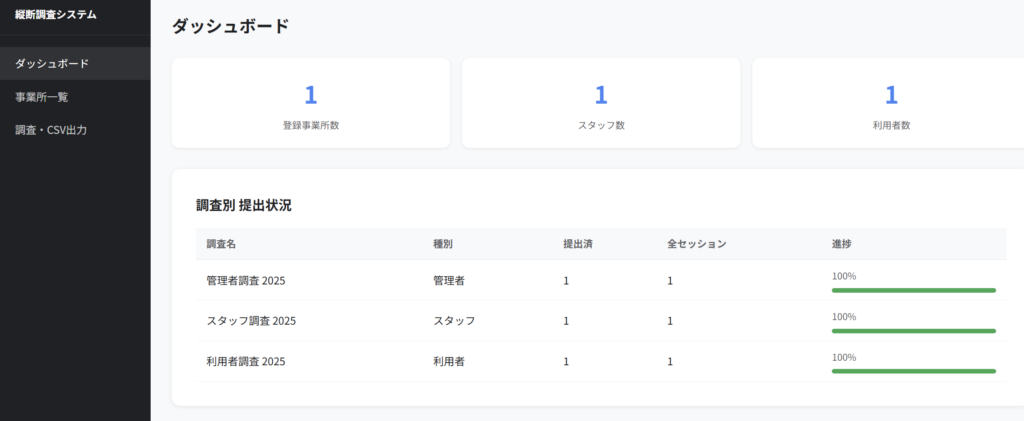Select the スタッフ調査 2025 survey name
Viewport: 1024px width, 421px height.
click(251, 321)
